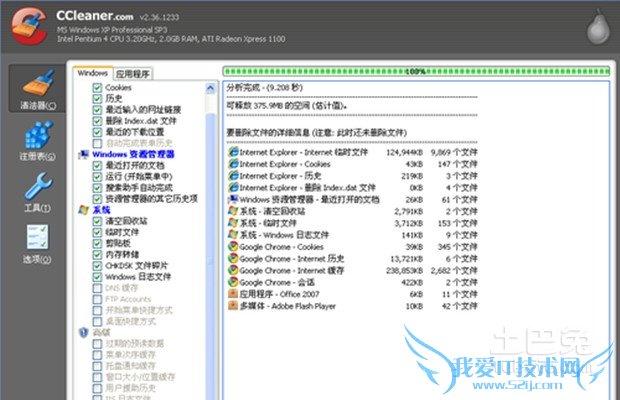Click the CCleaner.com title text
This screenshot has width=620, height=400.
click(95, 16)
